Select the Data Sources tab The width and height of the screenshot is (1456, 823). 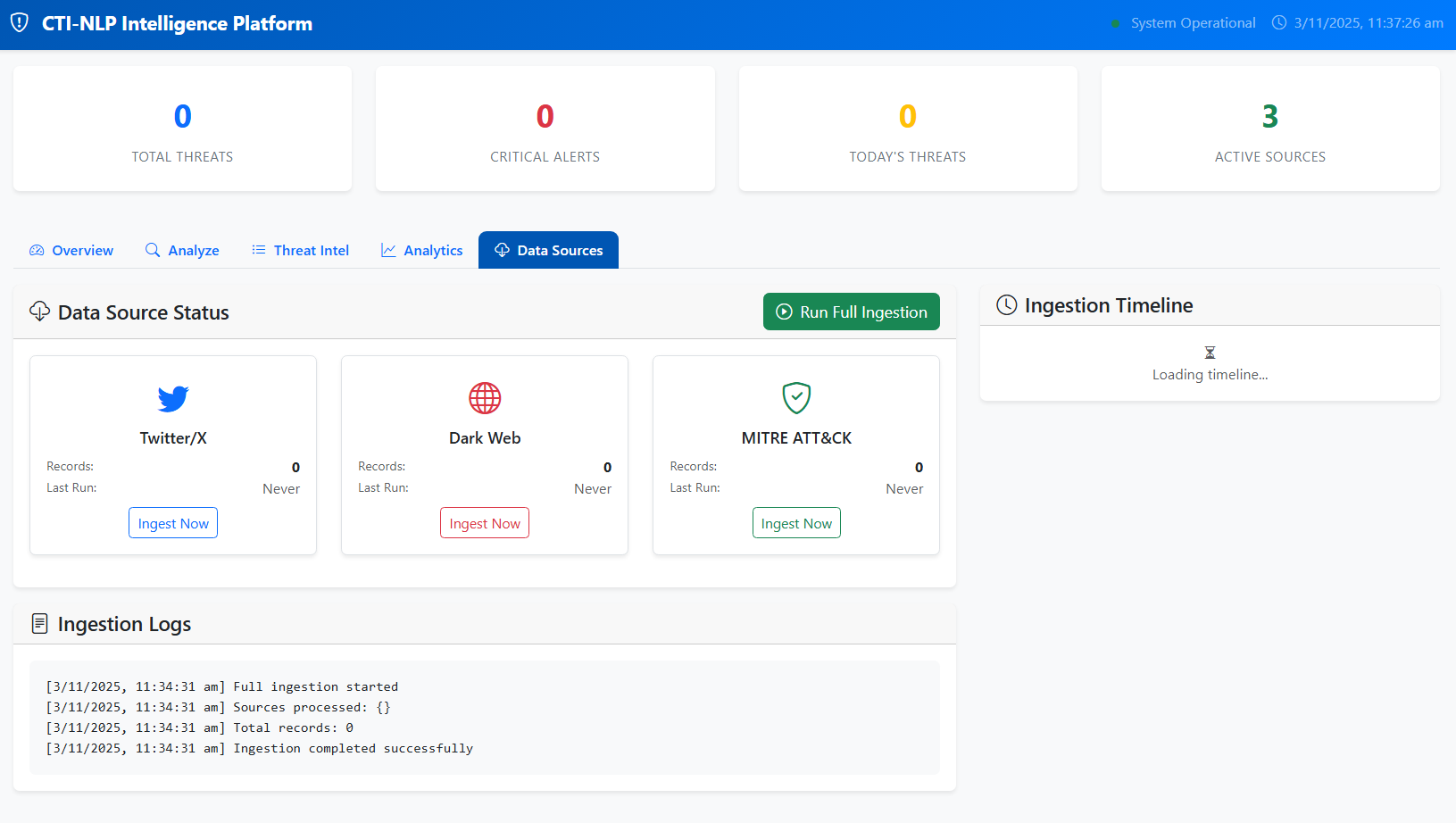[x=548, y=251]
